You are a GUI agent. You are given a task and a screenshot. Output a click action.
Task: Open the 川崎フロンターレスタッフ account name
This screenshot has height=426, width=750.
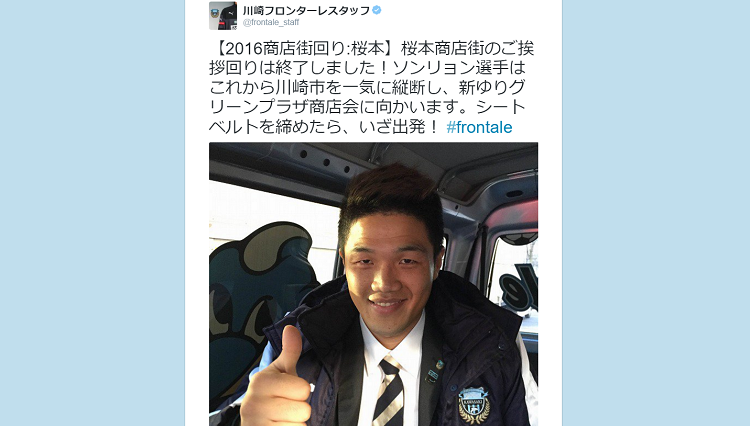[306, 11]
